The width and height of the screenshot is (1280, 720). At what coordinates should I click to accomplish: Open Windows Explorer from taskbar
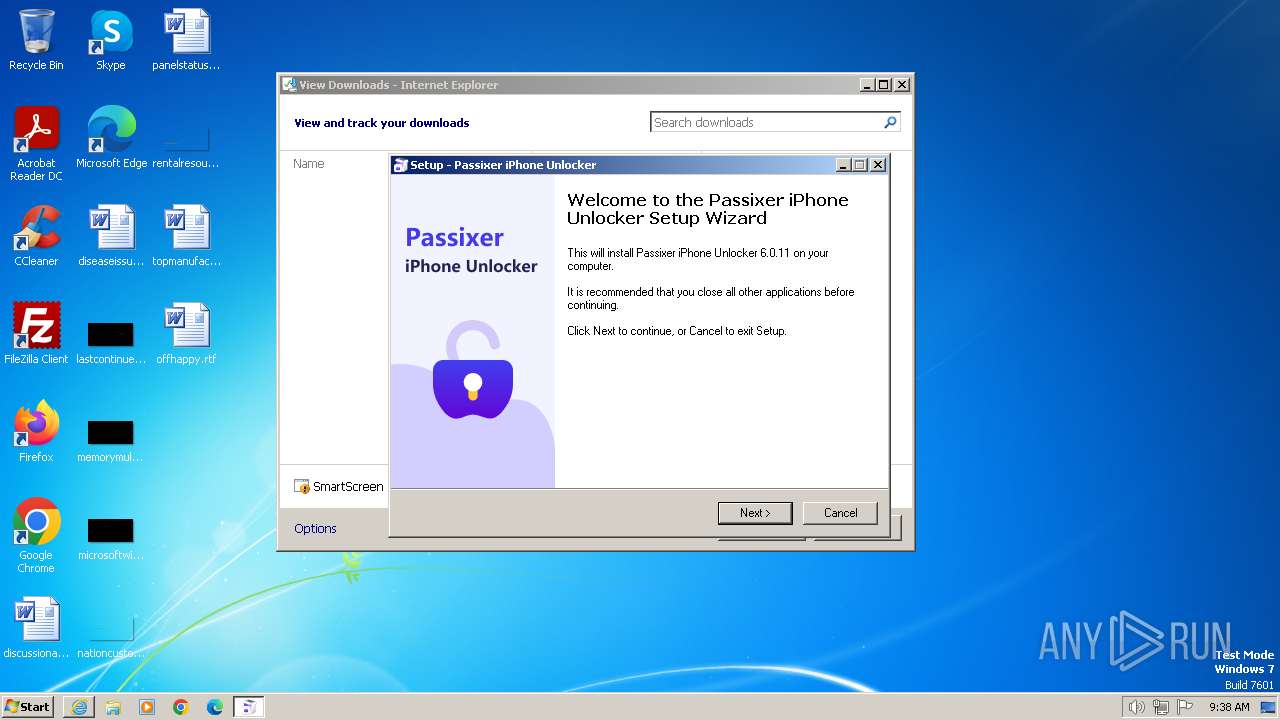113,707
